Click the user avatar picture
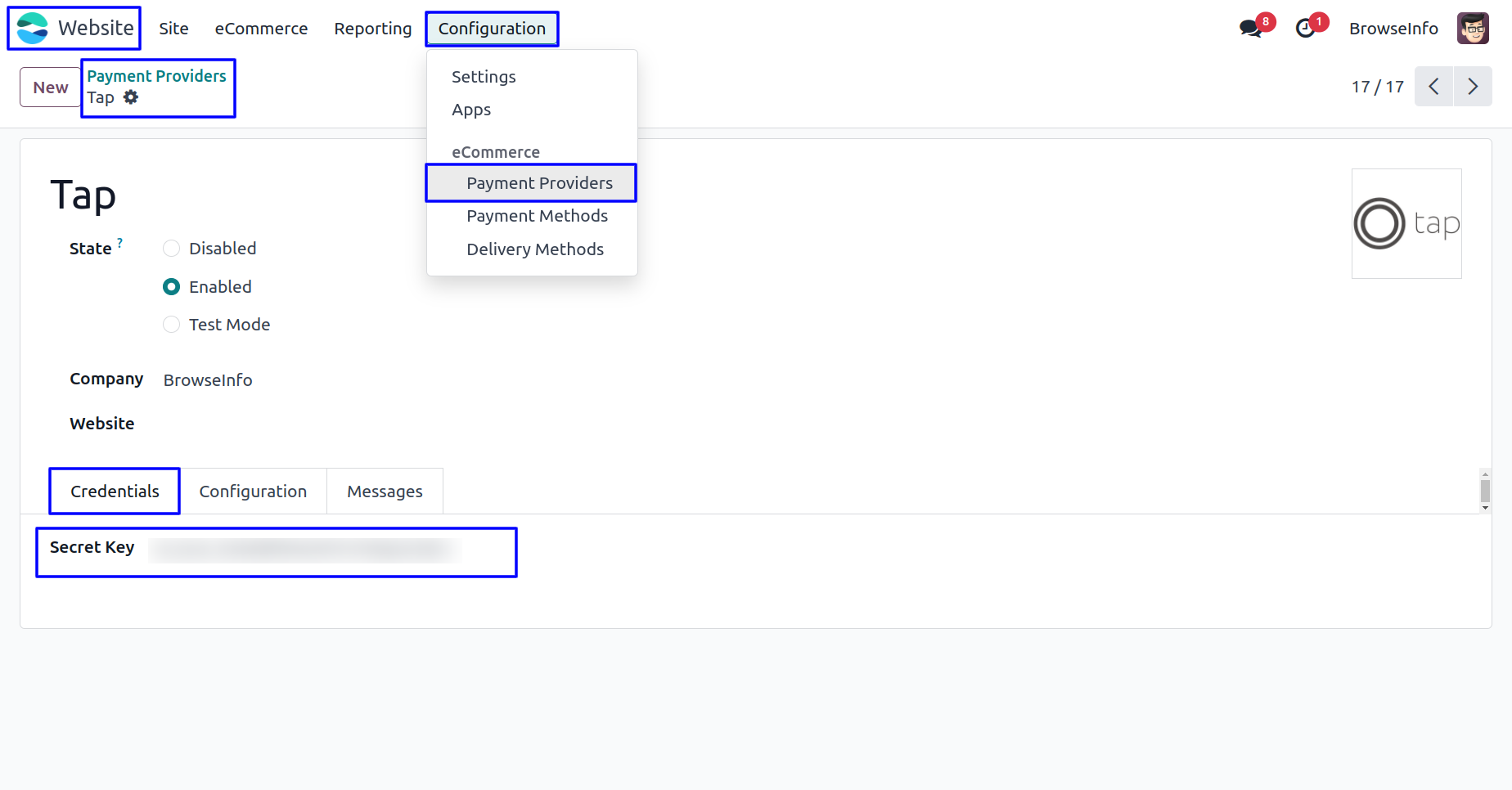The width and height of the screenshot is (1512, 790). click(1473, 29)
